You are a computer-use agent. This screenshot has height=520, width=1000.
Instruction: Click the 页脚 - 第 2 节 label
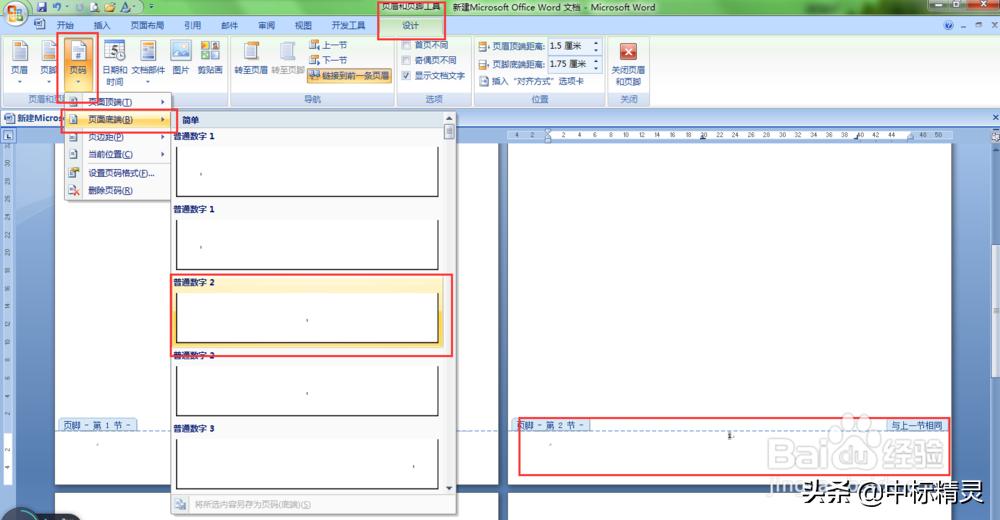coord(551,426)
